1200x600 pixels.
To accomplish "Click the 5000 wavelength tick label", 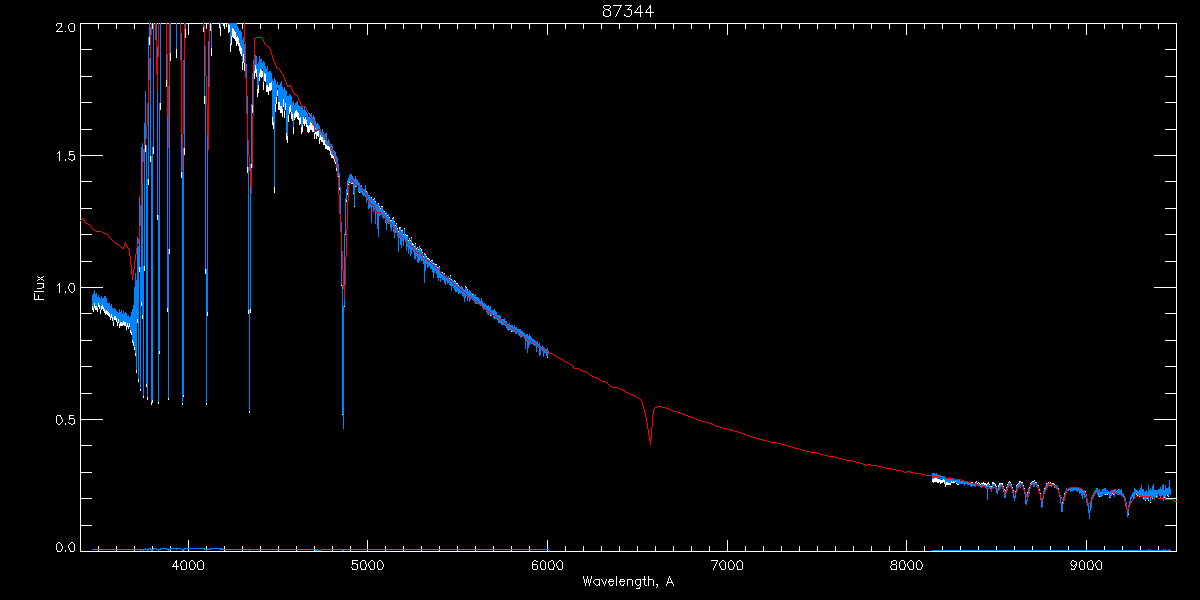I will coord(367,565).
